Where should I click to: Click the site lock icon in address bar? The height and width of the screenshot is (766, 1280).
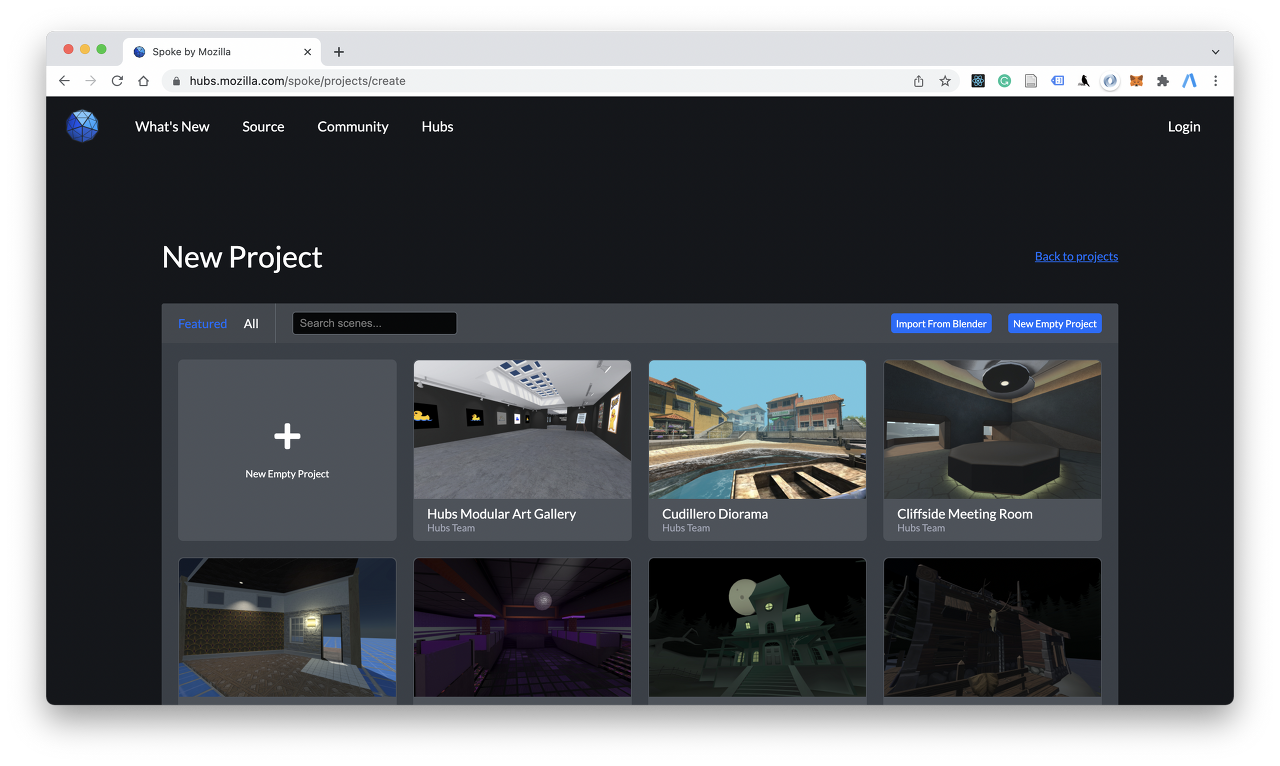[x=176, y=81]
